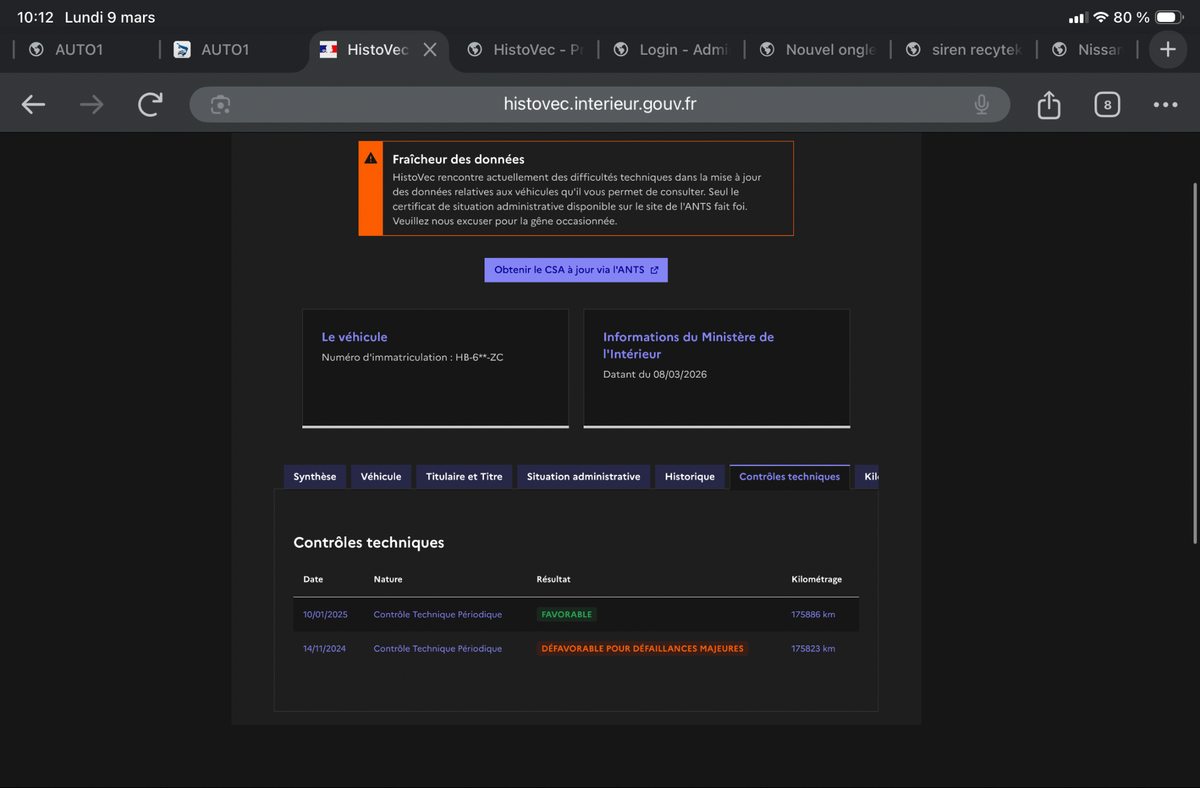
Task: Click the 175886 km mileage value
Action: pyautogui.click(x=813, y=614)
